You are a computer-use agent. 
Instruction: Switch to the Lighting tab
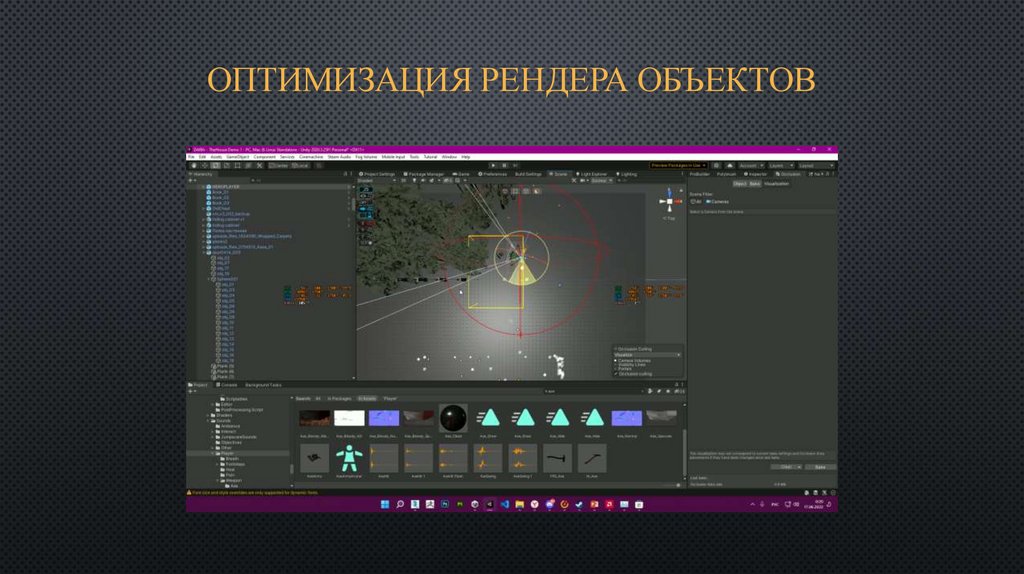tap(626, 174)
